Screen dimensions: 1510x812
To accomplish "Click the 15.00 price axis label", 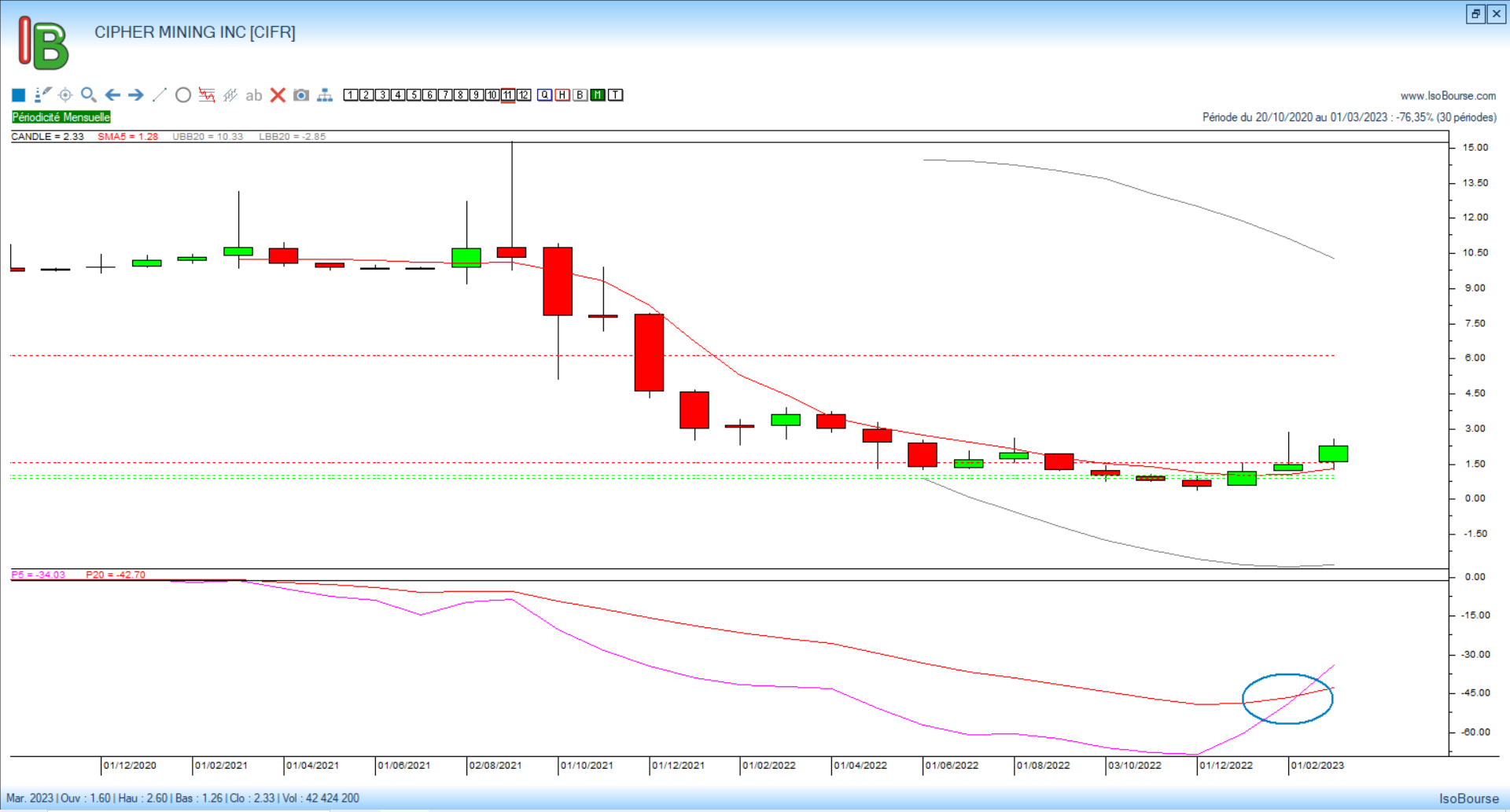I will [1475, 148].
